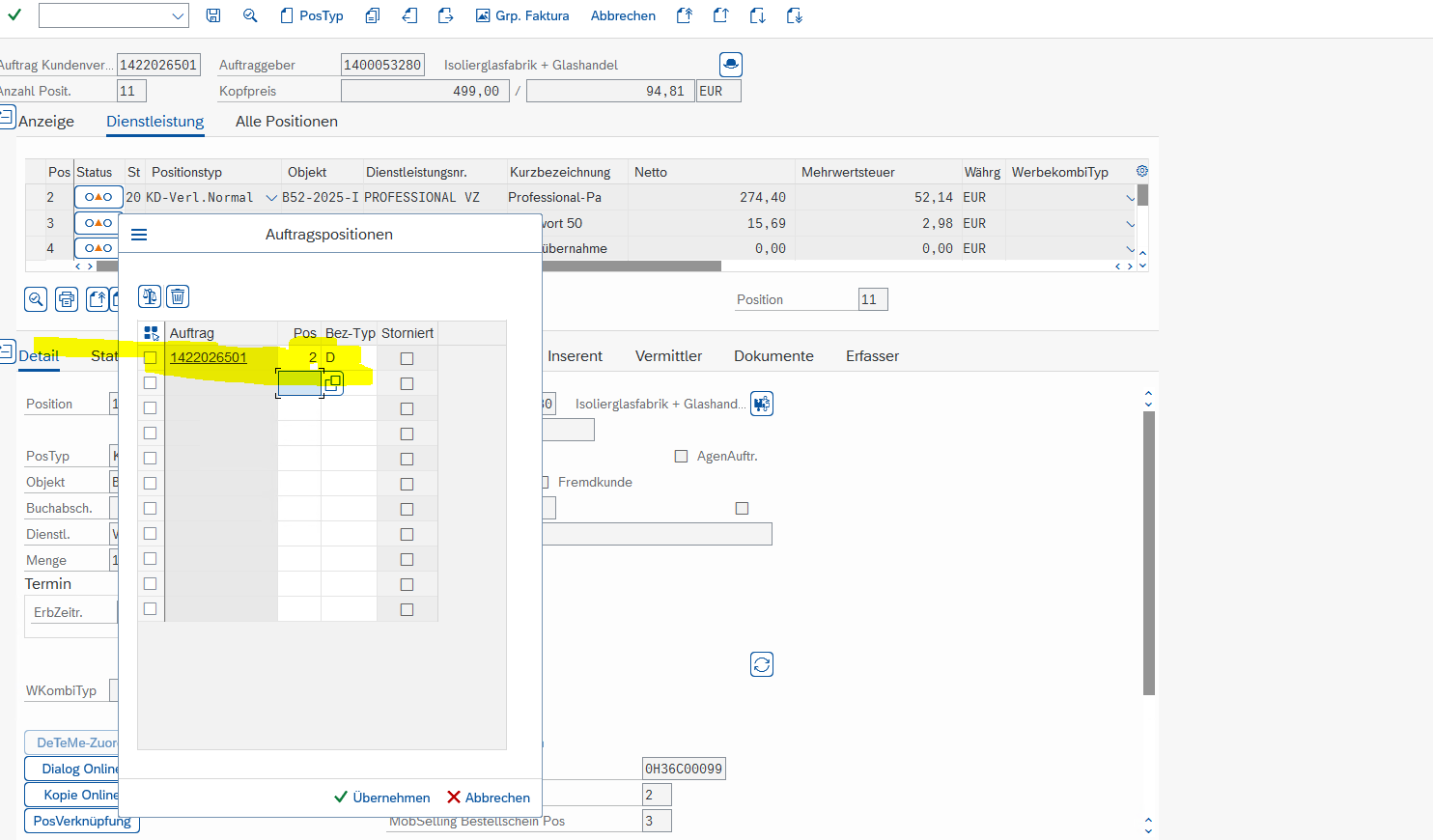Open order link 1422026501
The width and height of the screenshot is (1433, 840).
coord(209,357)
